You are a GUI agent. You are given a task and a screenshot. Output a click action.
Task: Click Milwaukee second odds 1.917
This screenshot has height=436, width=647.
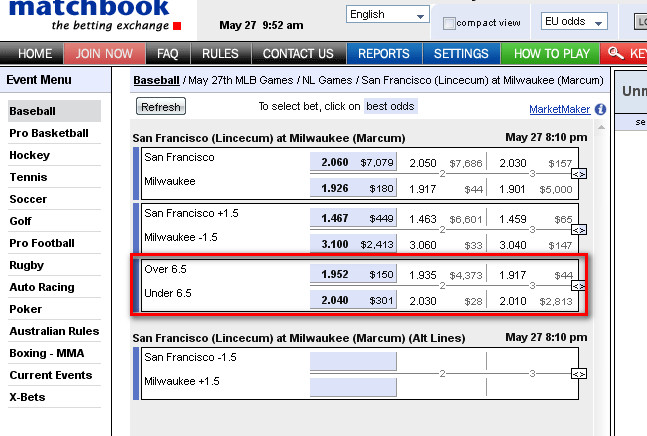pyautogui.click(x=423, y=189)
